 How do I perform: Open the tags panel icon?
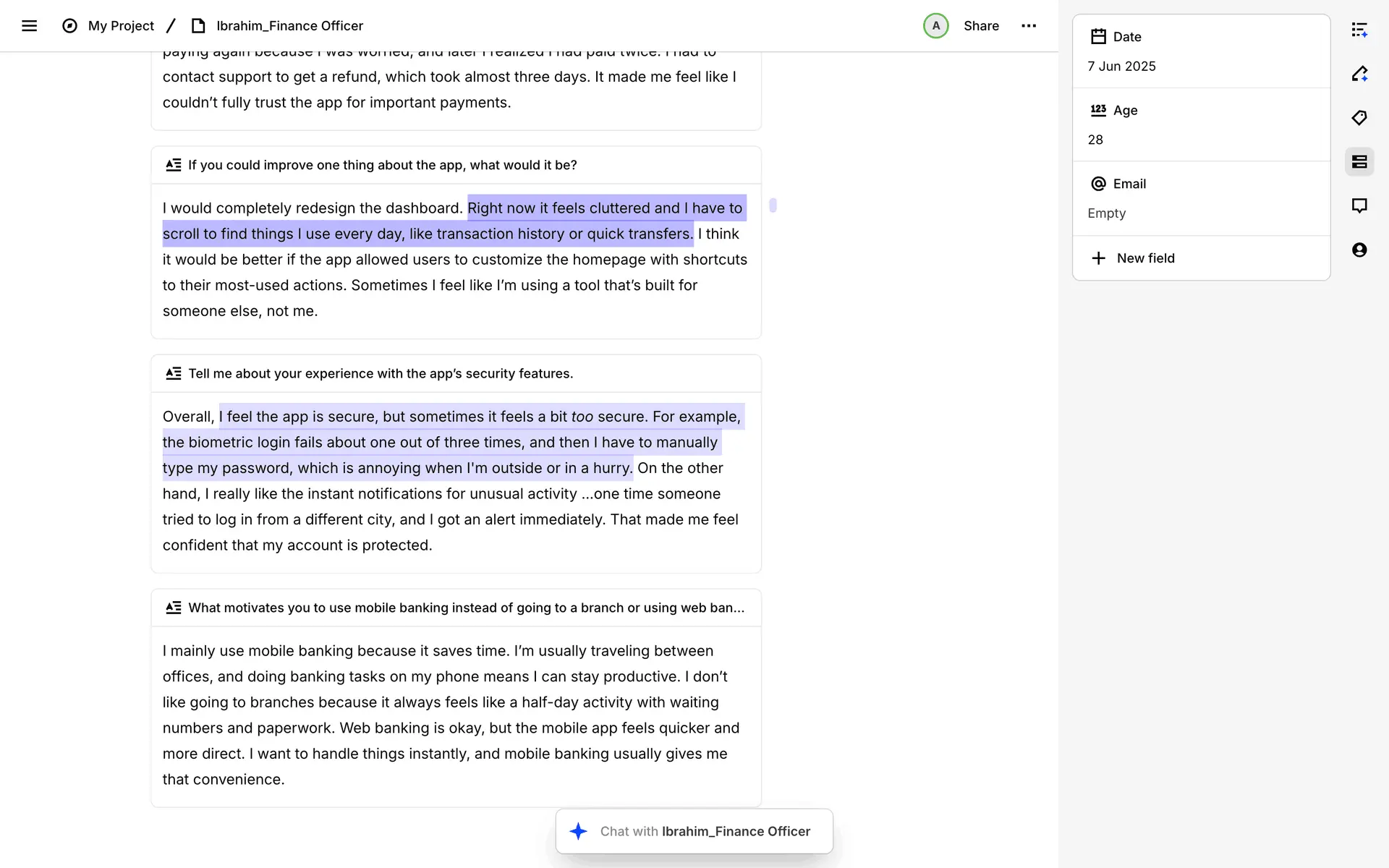pos(1359,118)
